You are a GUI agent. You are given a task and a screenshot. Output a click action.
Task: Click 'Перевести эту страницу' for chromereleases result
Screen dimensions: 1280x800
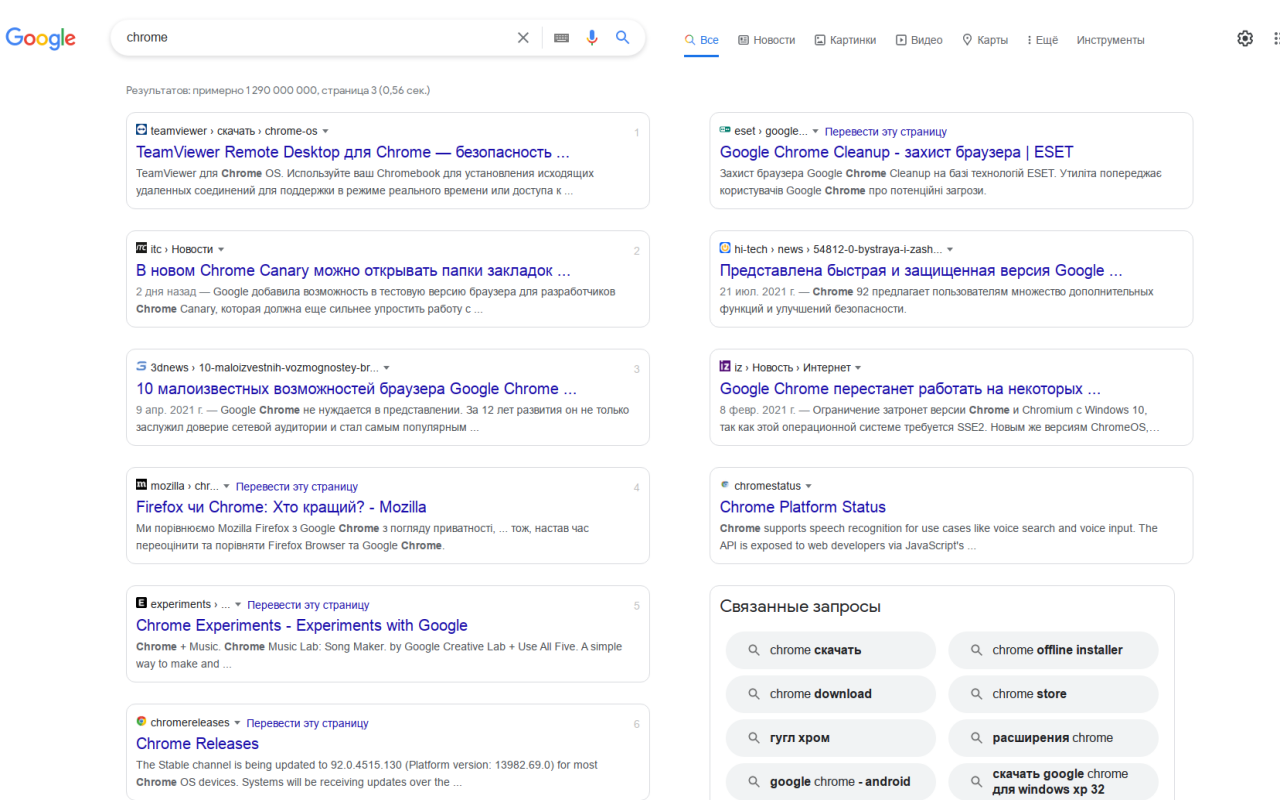click(x=307, y=723)
